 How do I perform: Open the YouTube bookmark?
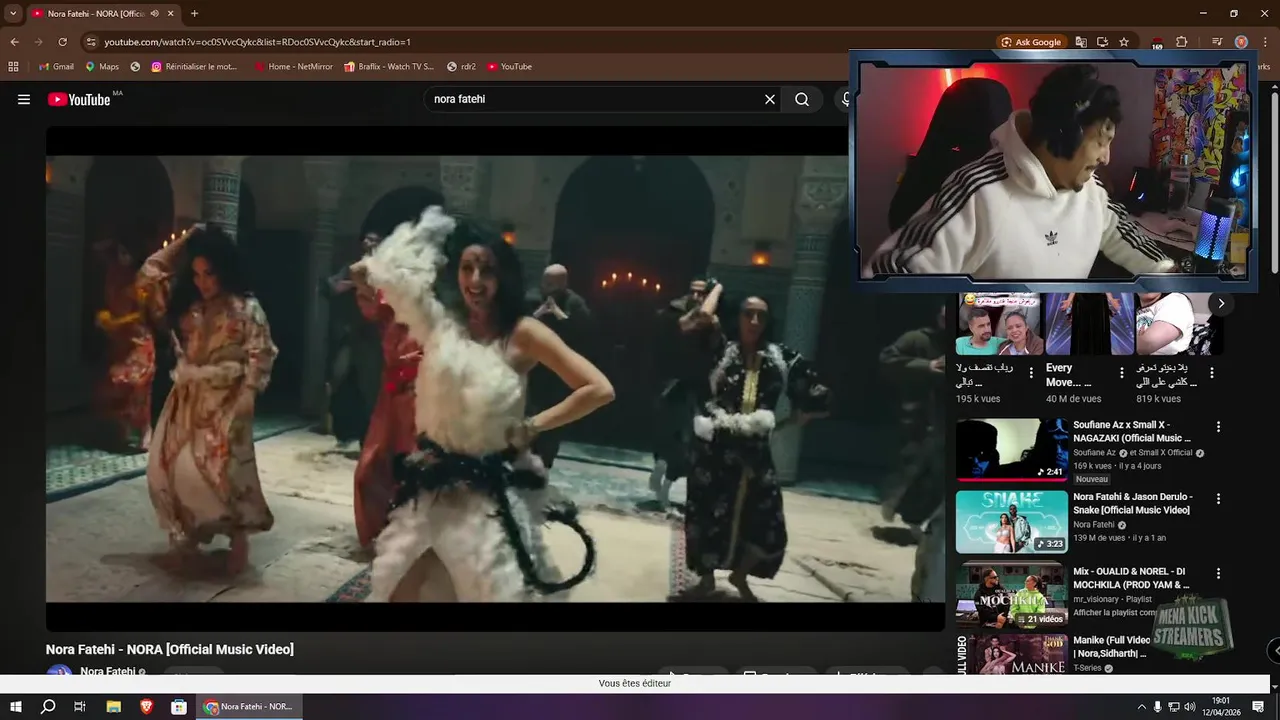pos(510,66)
